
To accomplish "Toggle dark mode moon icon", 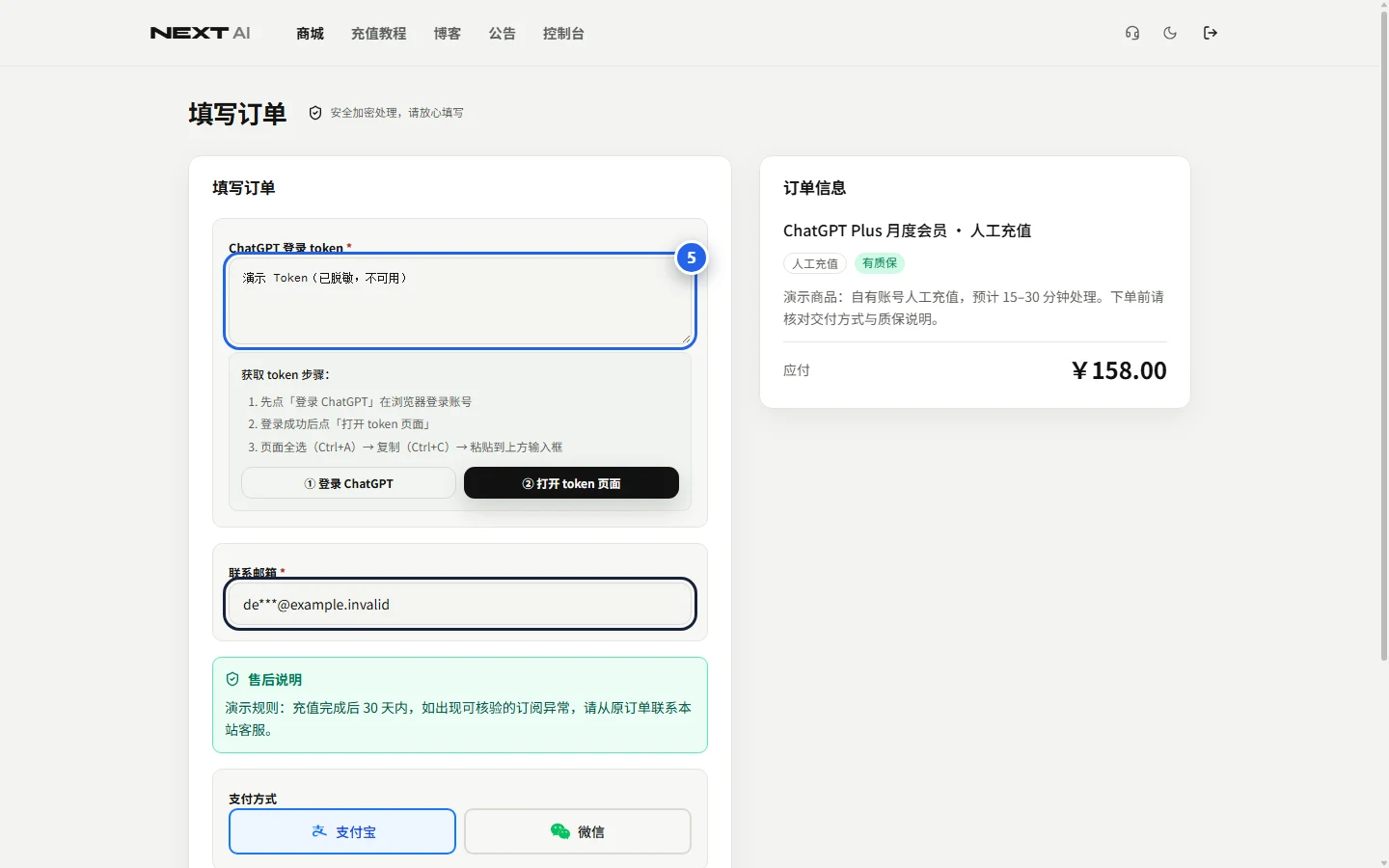I will 1170,33.
